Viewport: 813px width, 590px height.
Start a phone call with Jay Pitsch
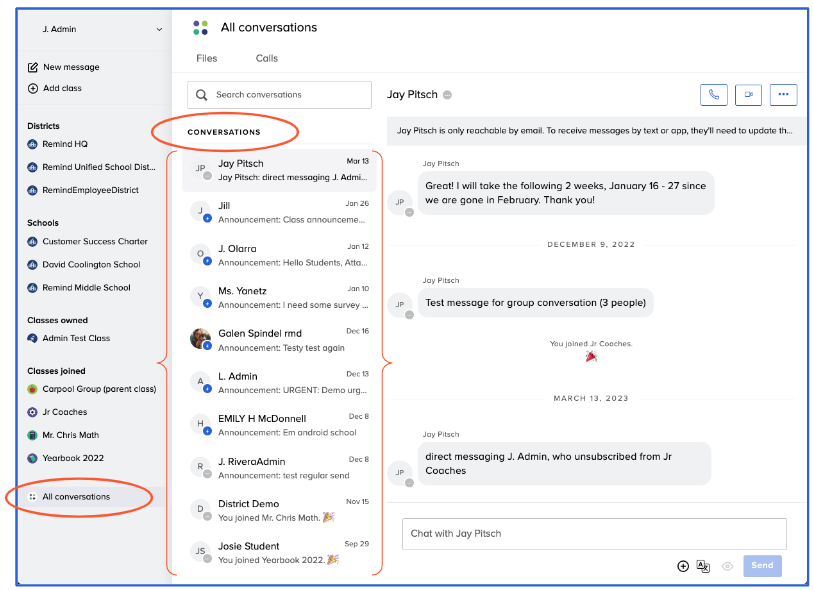(714, 95)
